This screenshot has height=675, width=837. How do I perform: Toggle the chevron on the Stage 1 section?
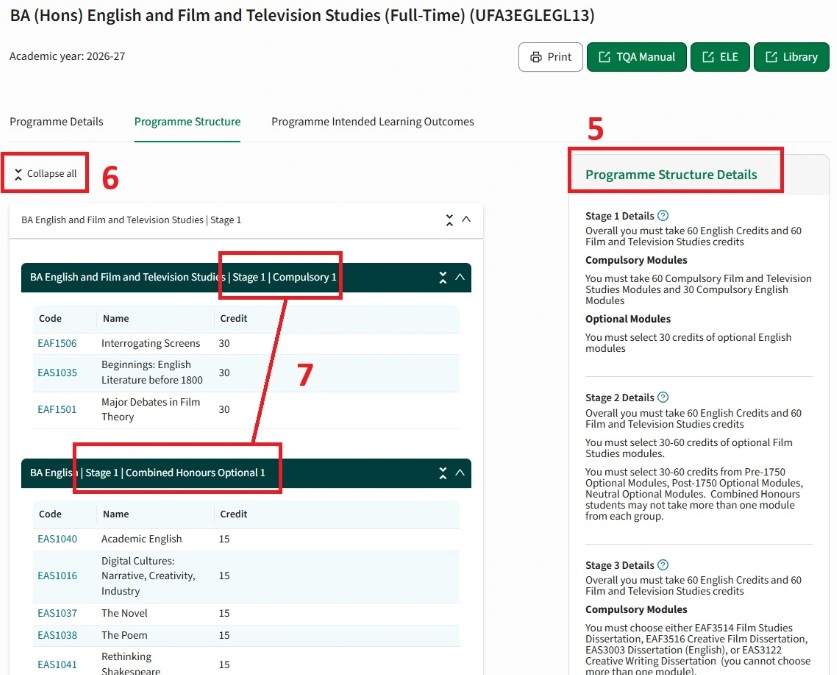[x=468, y=218]
